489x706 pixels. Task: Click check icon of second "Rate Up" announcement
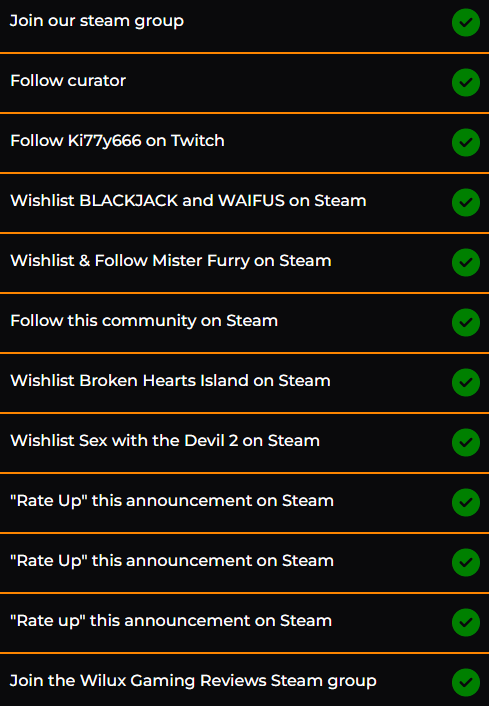466,562
